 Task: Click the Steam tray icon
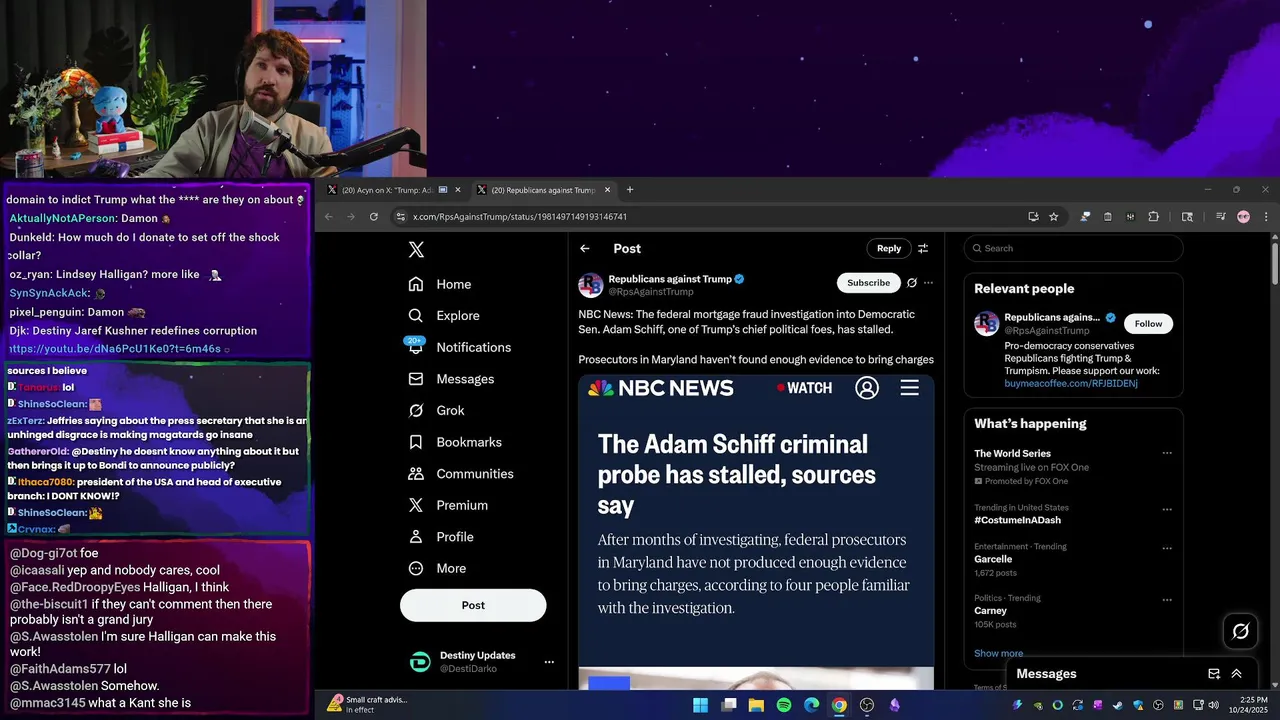pyautogui.click(x=1118, y=705)
